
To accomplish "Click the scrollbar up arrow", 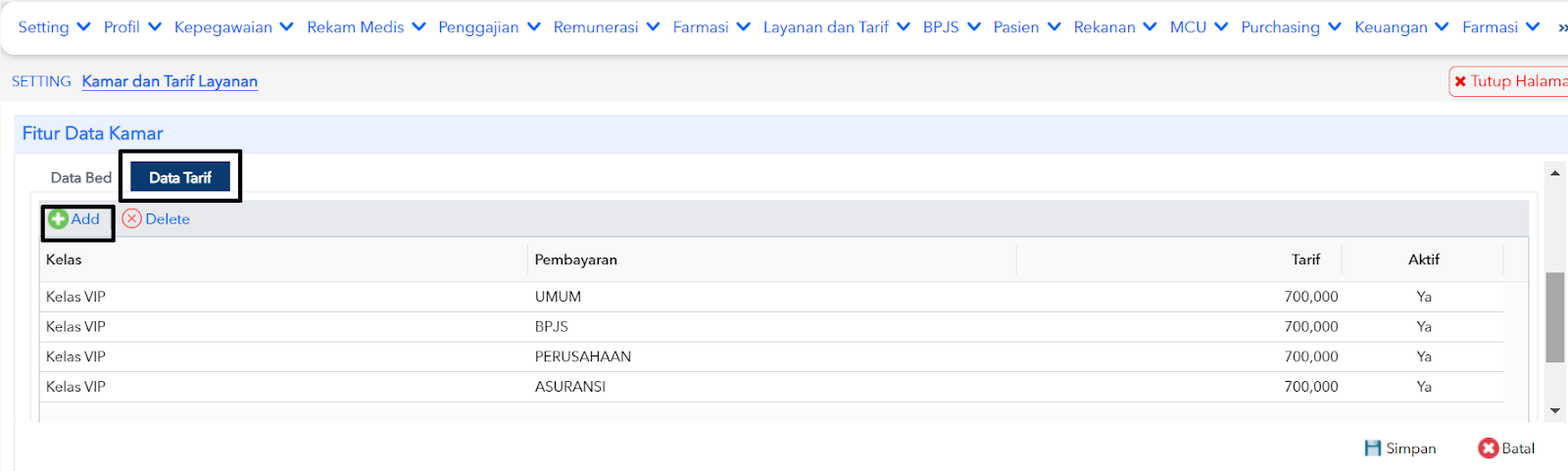I will pos(1555,173).
